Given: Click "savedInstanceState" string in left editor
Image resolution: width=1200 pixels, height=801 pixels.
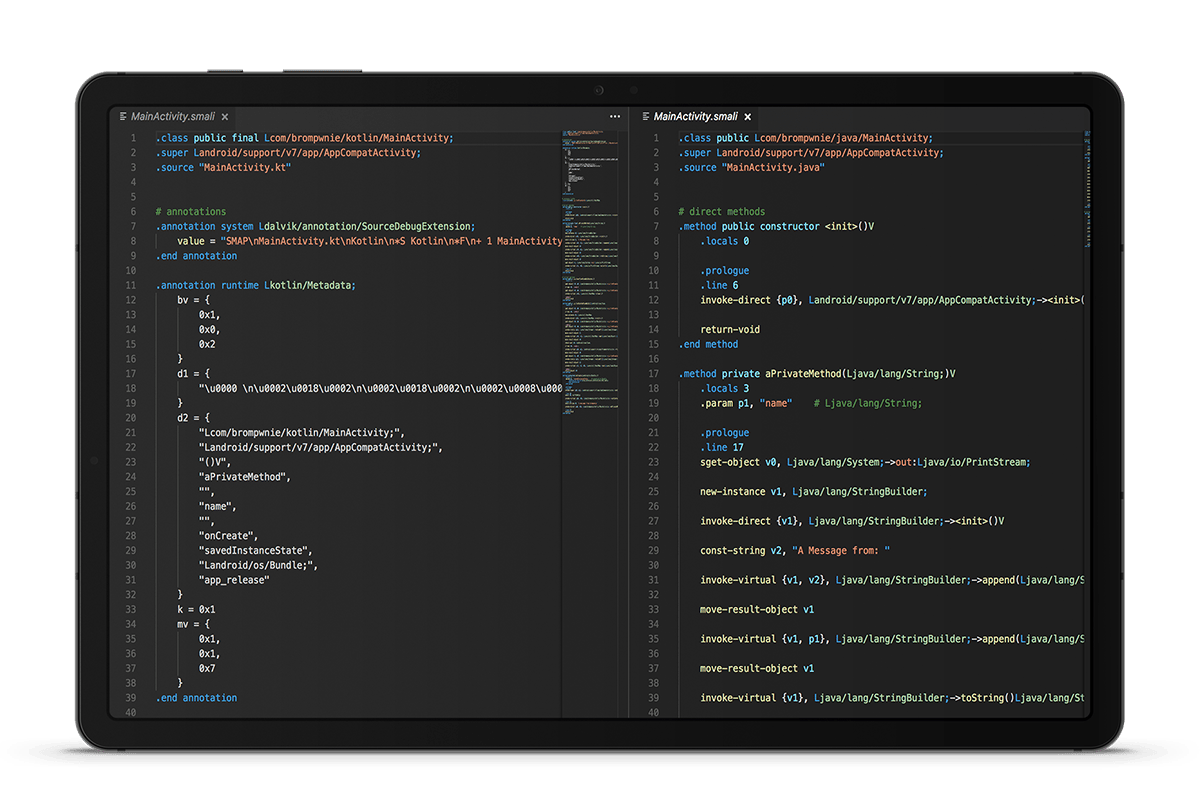Looking at the screenshot, I should click(255, 551).
